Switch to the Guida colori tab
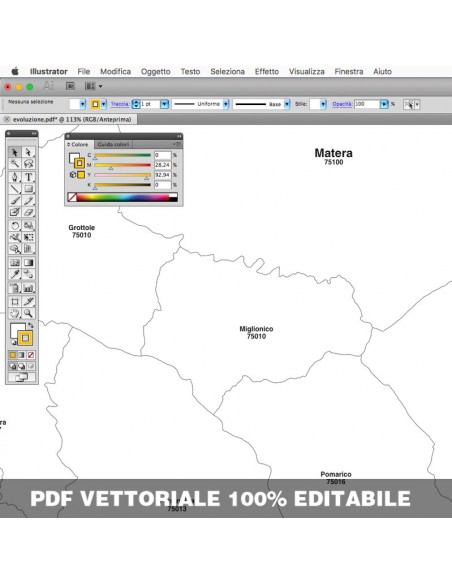 (x=113, y=144)
